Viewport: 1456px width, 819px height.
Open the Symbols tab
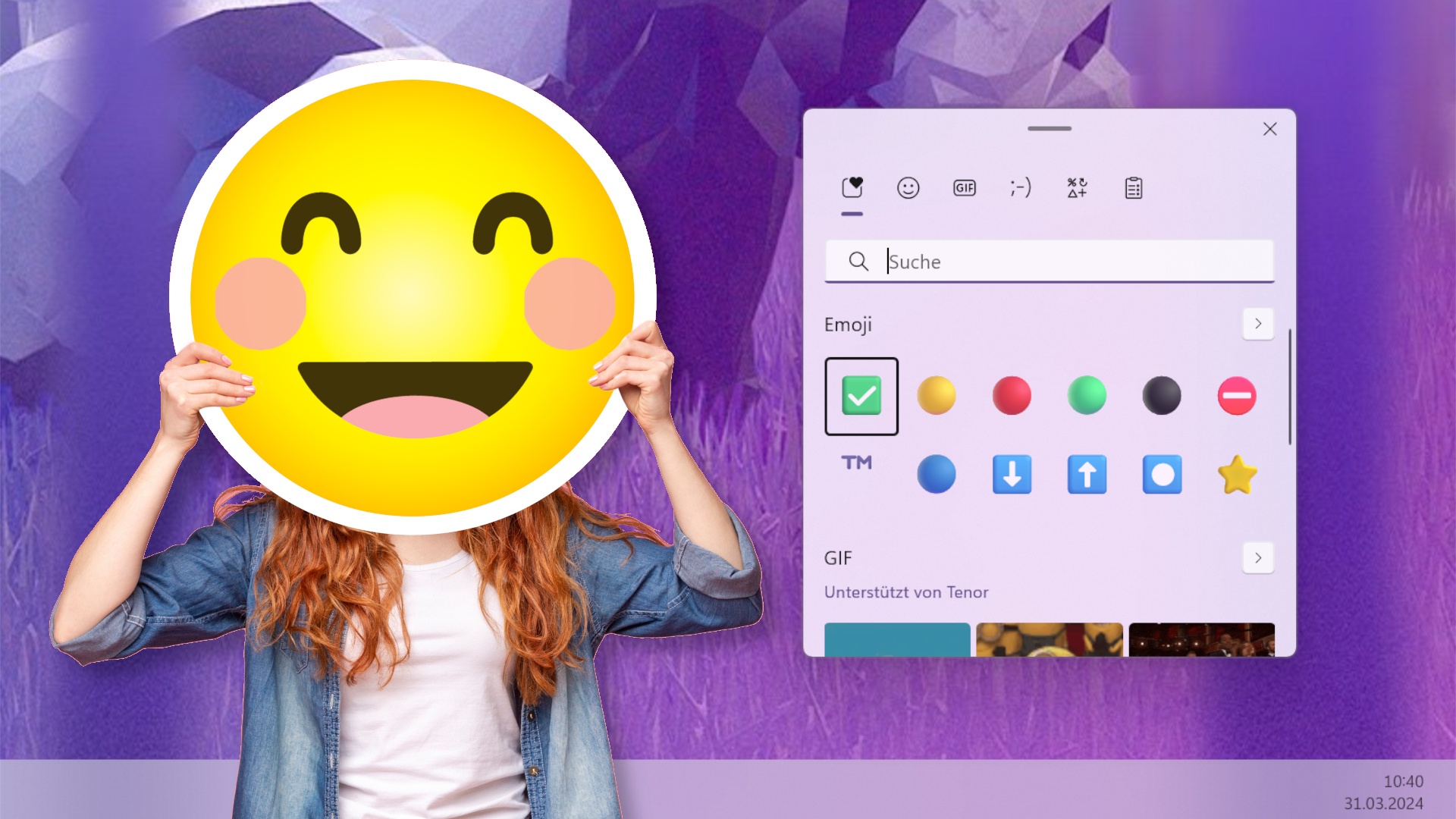pos(1077,188)
